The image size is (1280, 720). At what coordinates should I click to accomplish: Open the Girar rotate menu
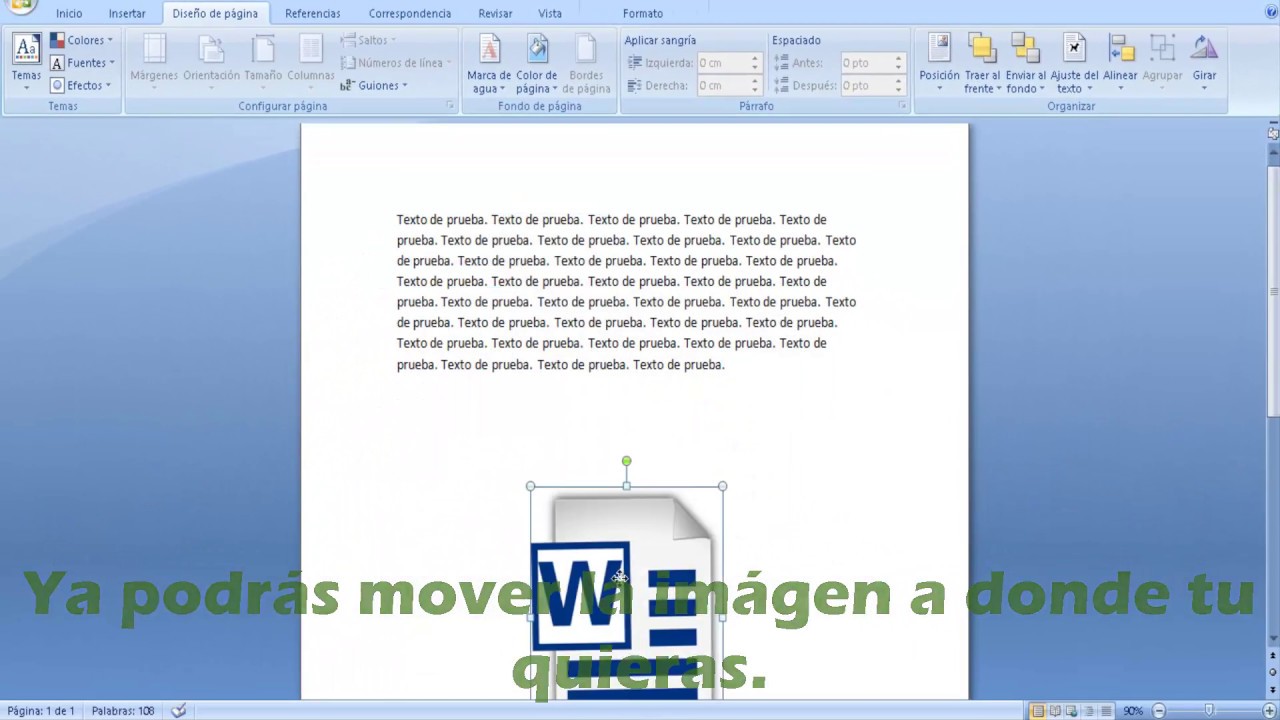pos(1204,62)
